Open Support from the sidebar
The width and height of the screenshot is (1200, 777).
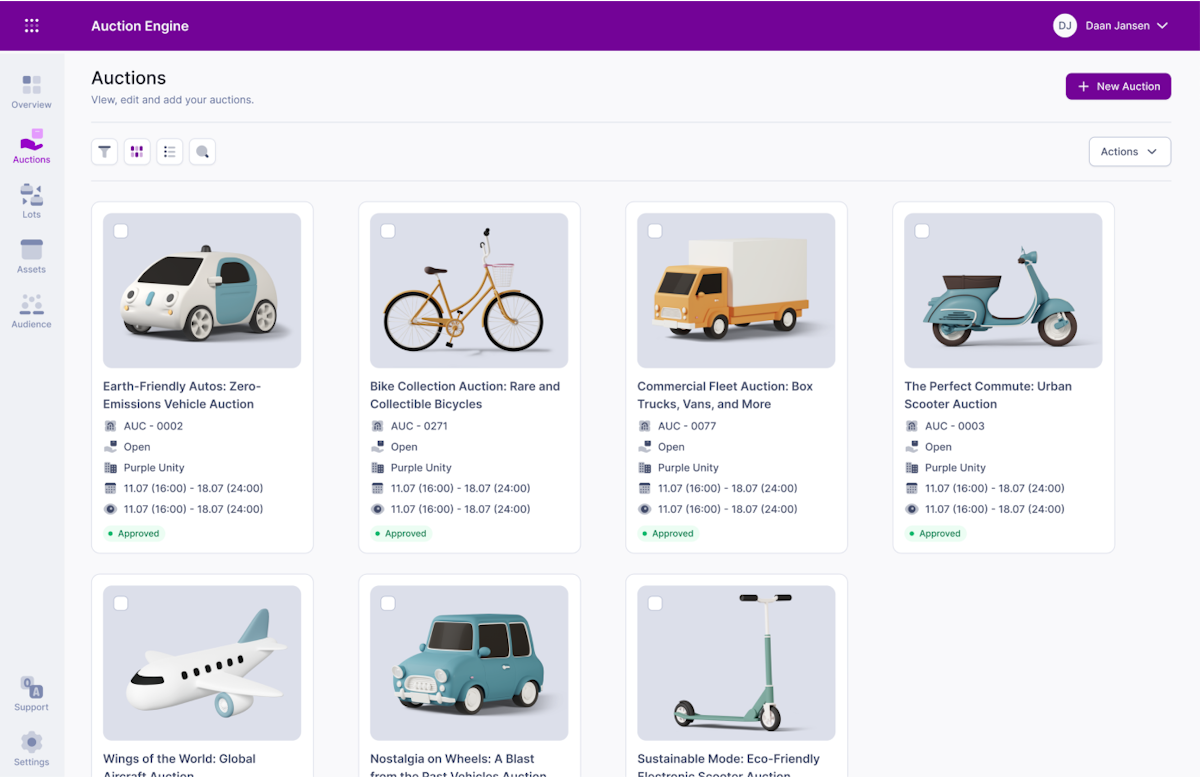tap(31, 692)
